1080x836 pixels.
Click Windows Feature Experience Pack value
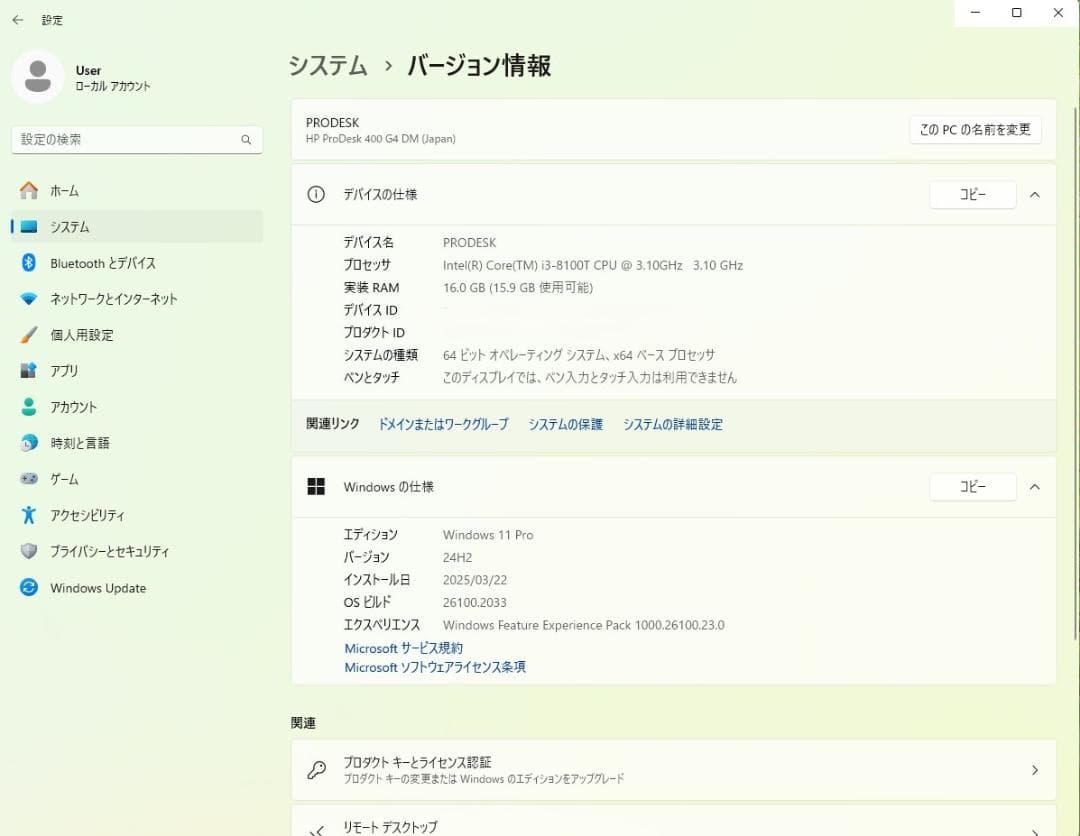(583, 625)
